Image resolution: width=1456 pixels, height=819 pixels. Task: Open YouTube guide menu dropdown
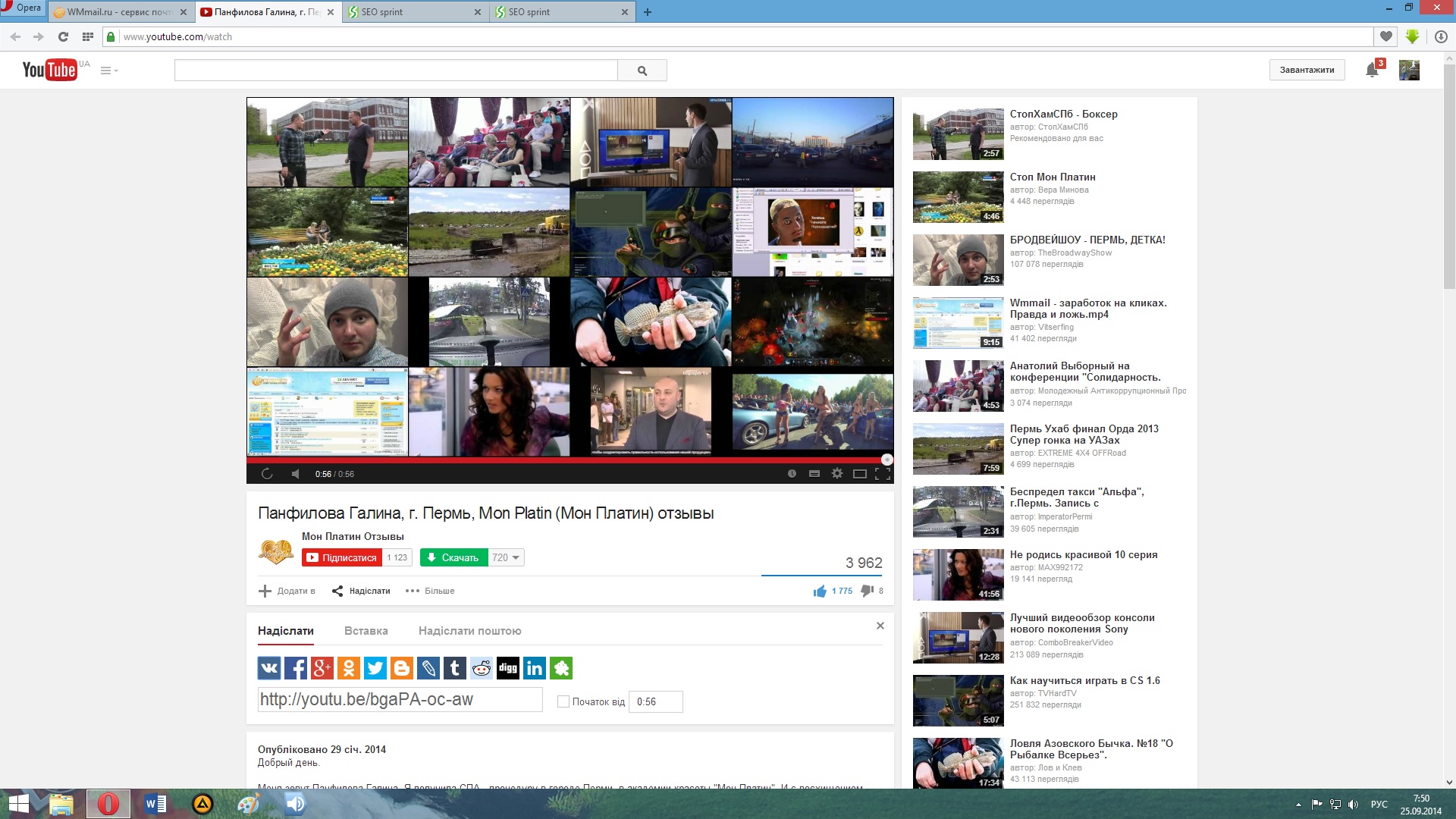click(x=109, y=71)
